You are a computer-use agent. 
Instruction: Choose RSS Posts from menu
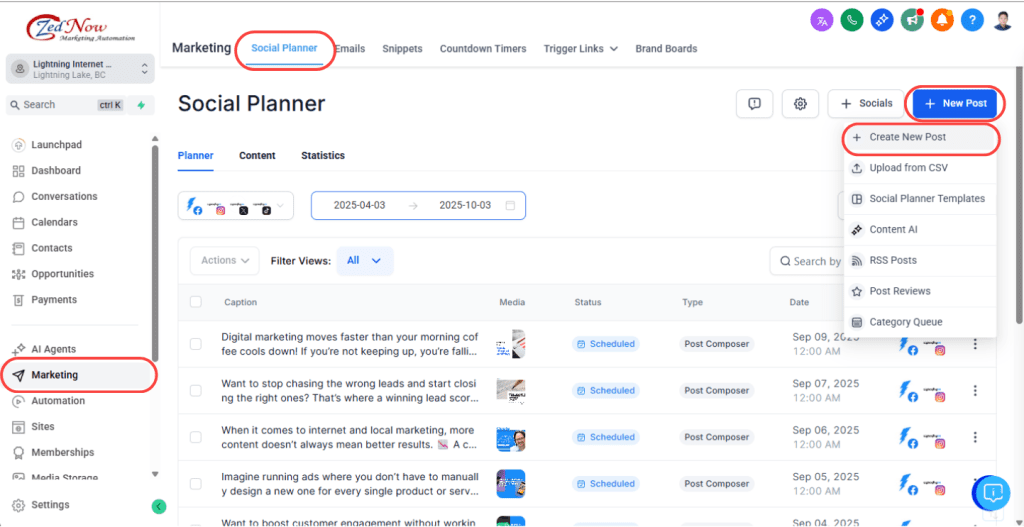tap(920, 260)
